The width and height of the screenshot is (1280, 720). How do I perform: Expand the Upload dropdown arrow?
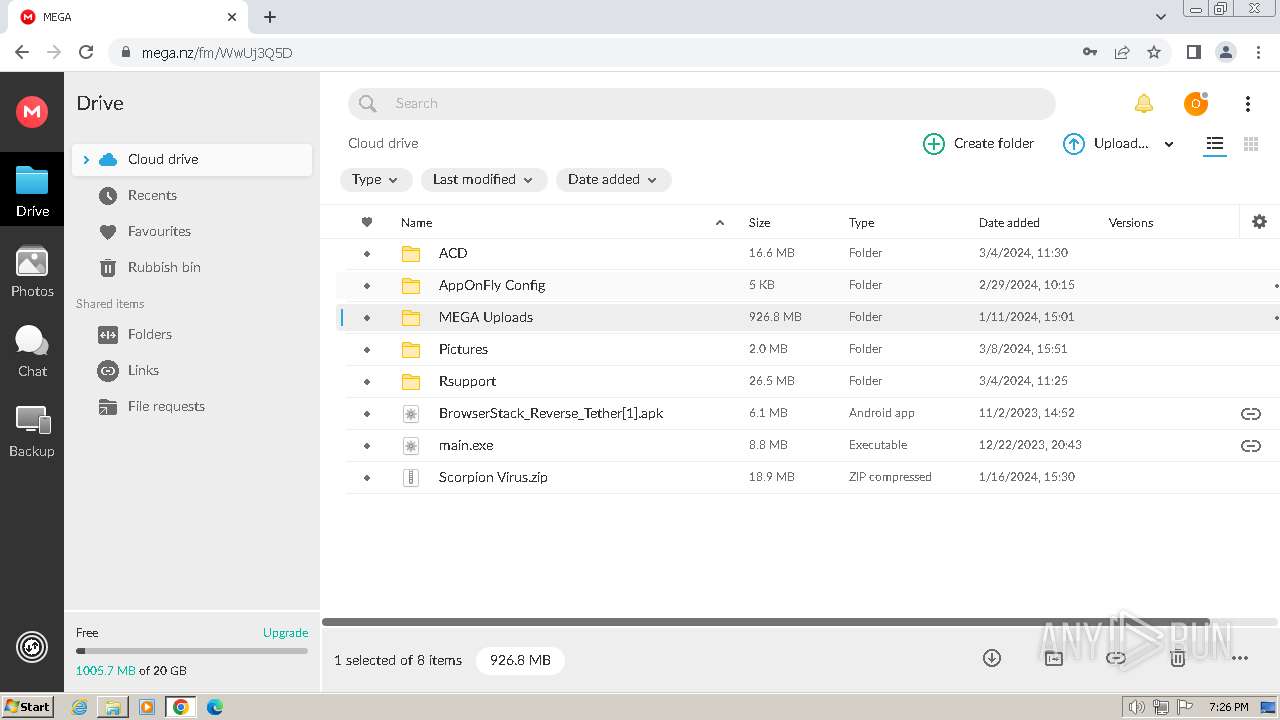click(1169, 144)
